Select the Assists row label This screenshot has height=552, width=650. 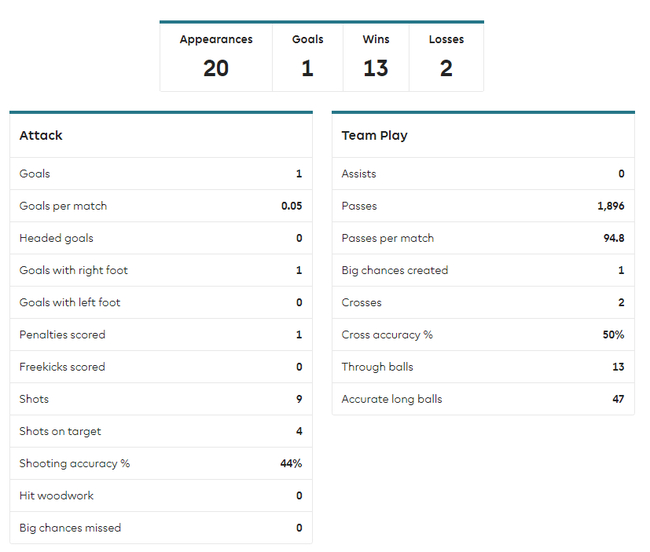click(359, 174)
